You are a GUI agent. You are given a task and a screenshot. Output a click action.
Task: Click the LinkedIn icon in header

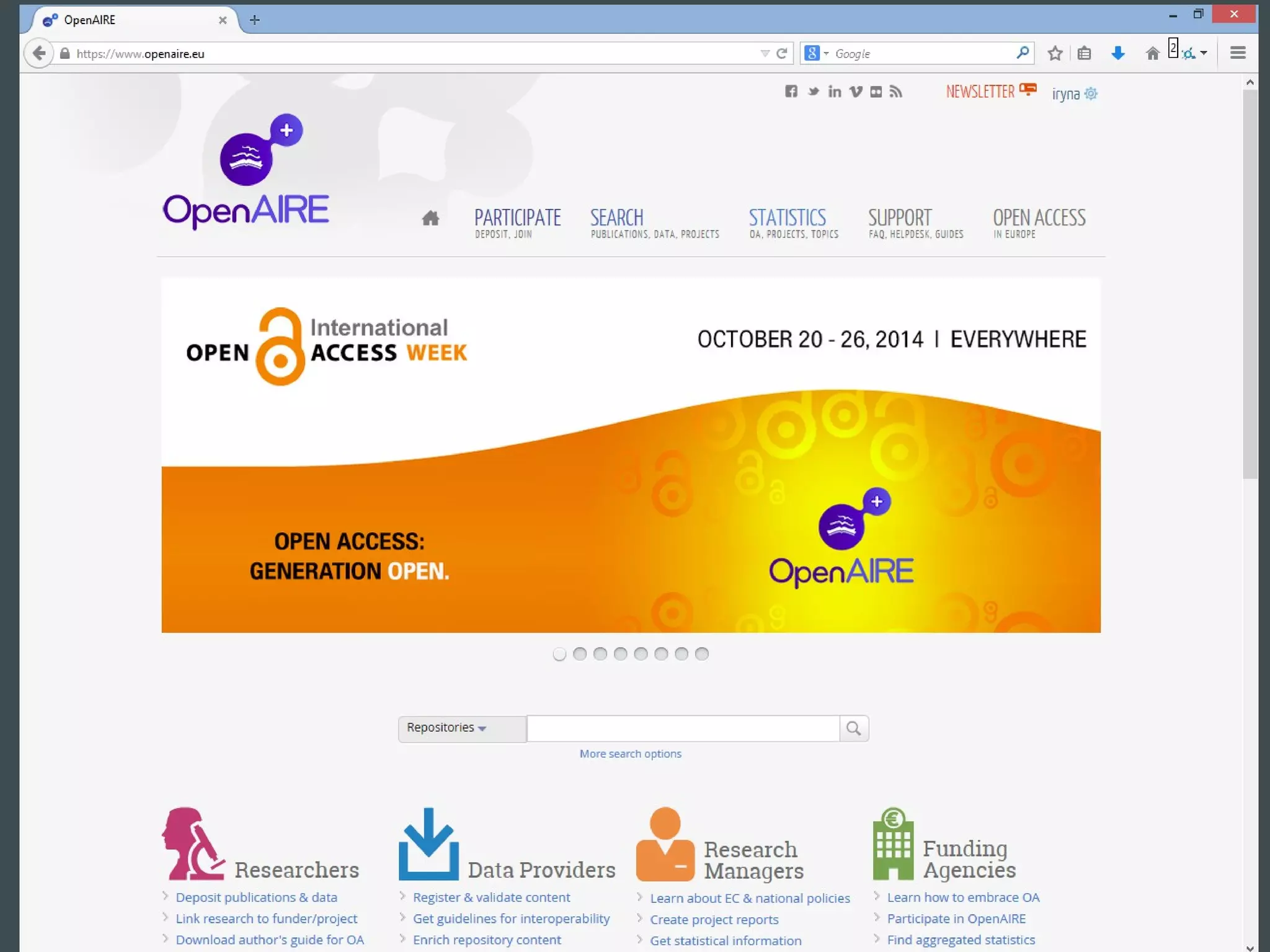[835, 92]
